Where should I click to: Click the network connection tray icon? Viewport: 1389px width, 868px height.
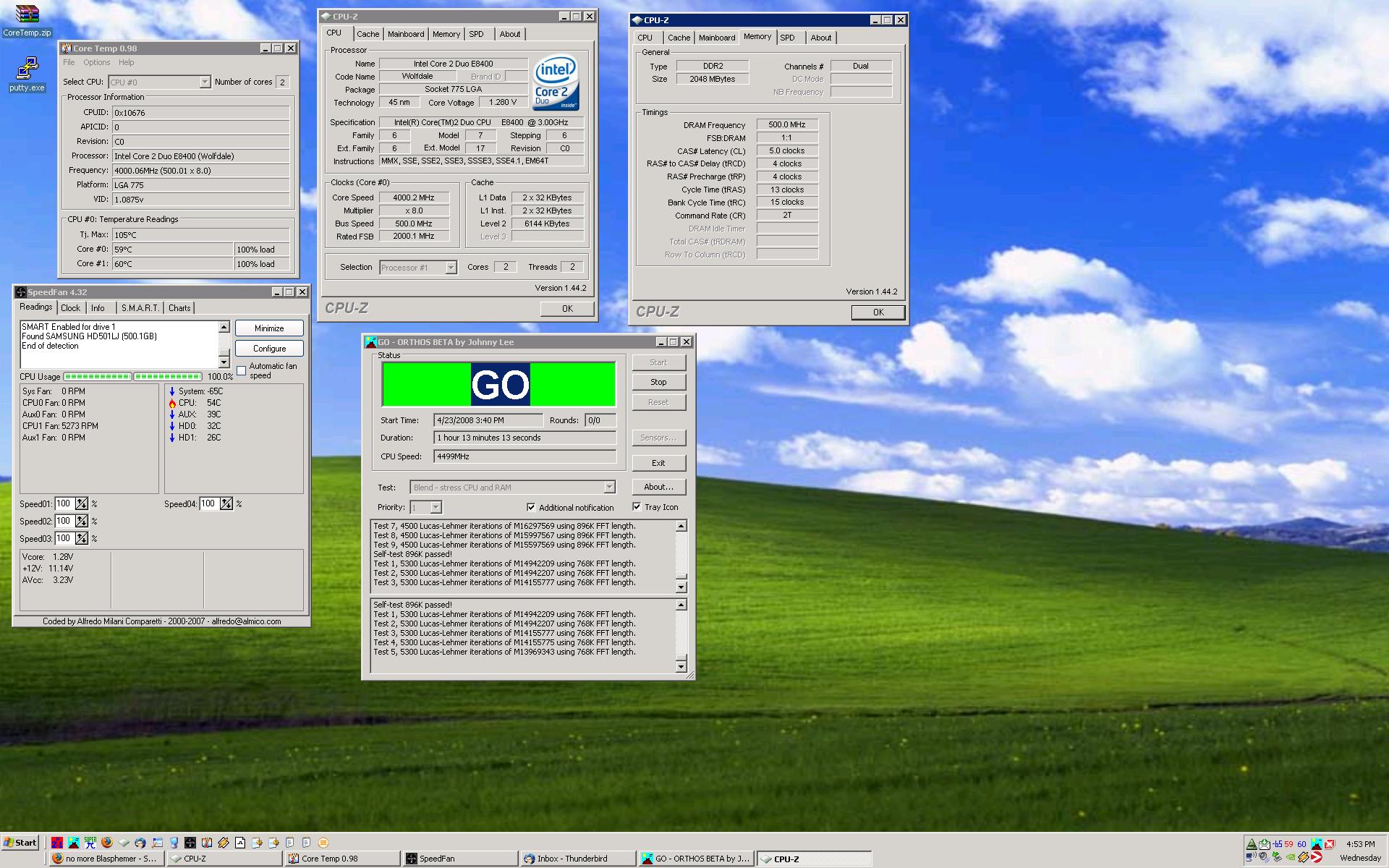click(x=1251, y=857)
